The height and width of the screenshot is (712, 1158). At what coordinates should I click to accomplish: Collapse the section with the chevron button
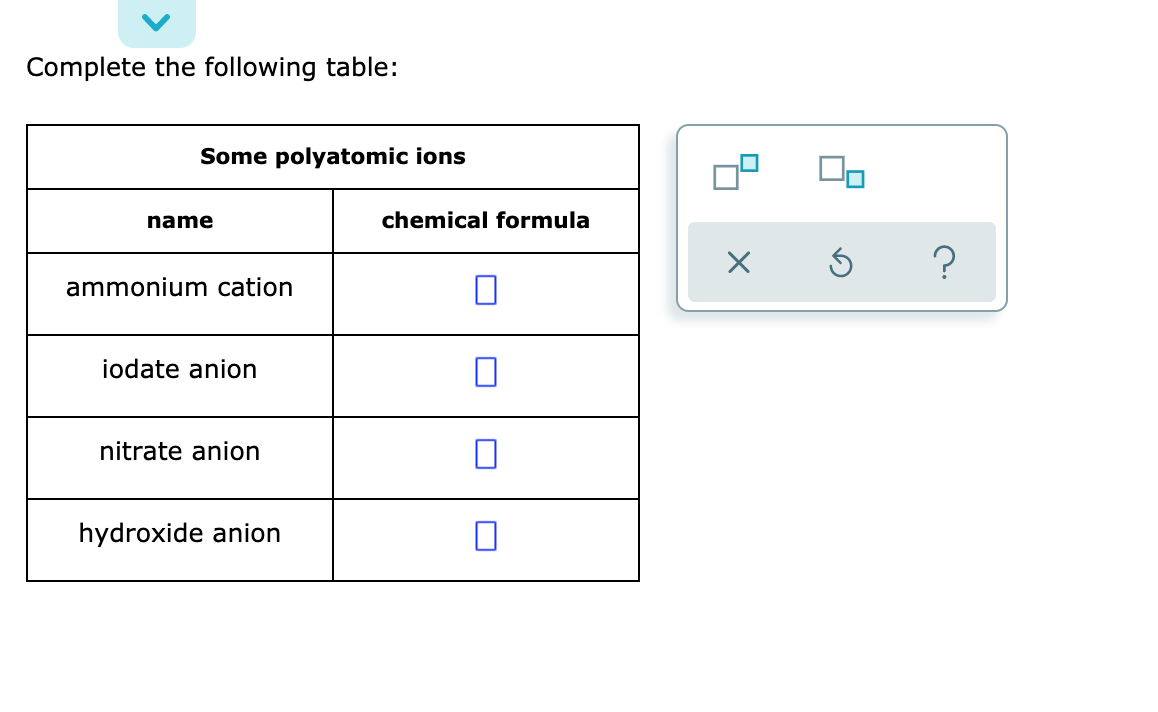(157, 18)
